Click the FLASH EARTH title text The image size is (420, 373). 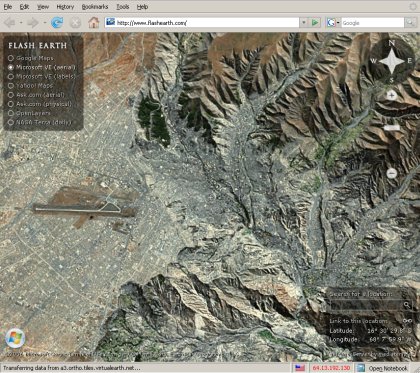click(x=38, y=46)
